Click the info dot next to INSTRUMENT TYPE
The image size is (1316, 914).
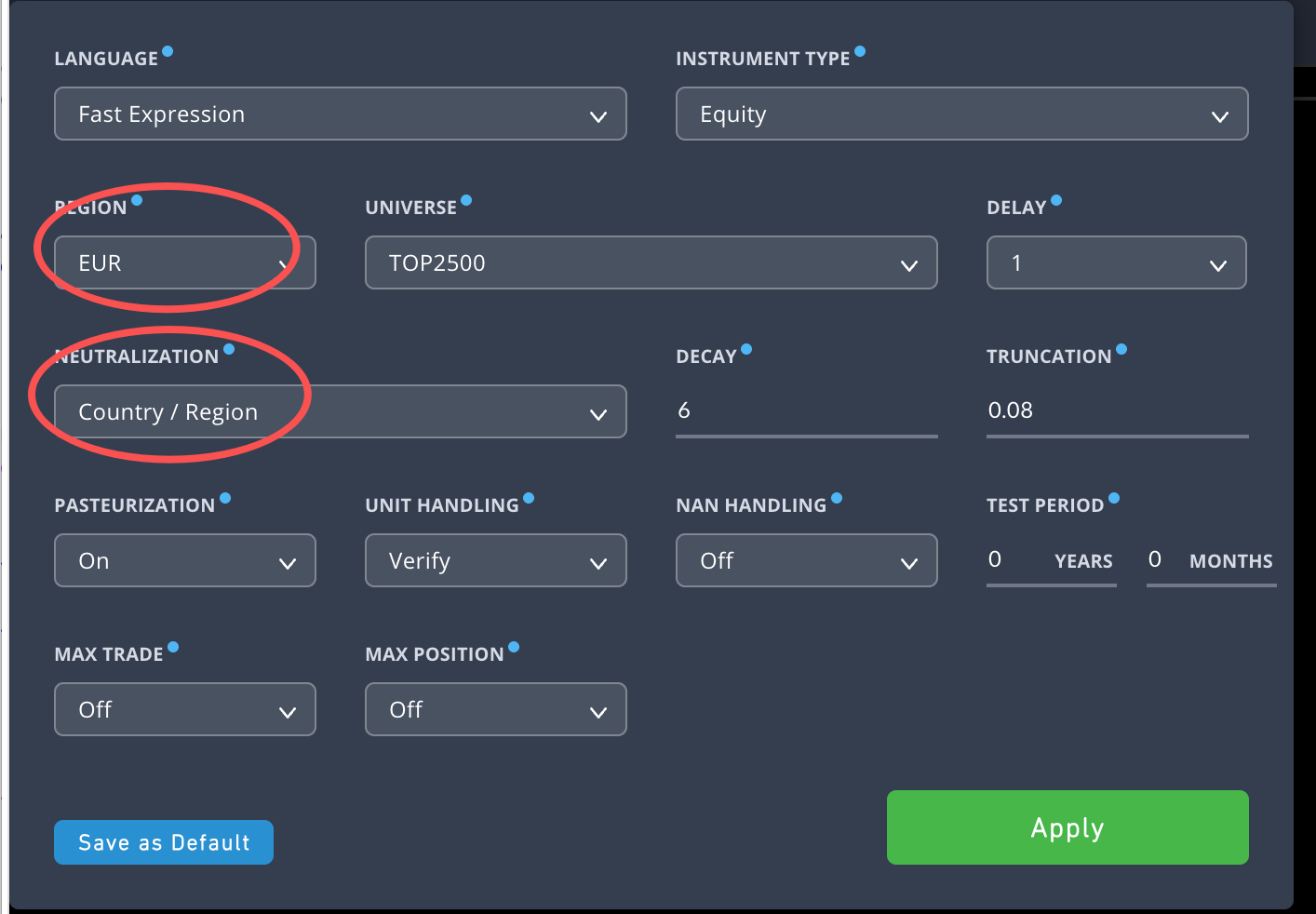(860, 52)
